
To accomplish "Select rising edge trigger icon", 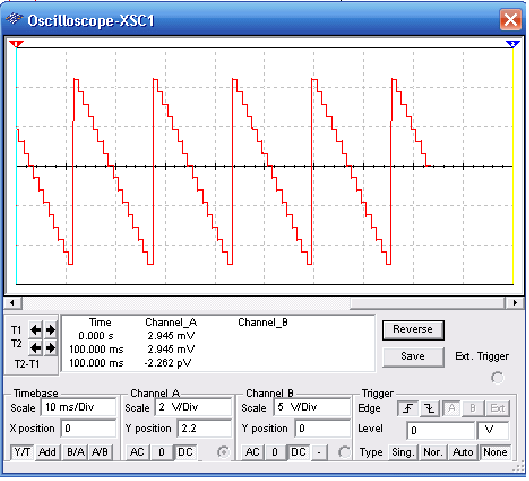I will click(408, 409).
